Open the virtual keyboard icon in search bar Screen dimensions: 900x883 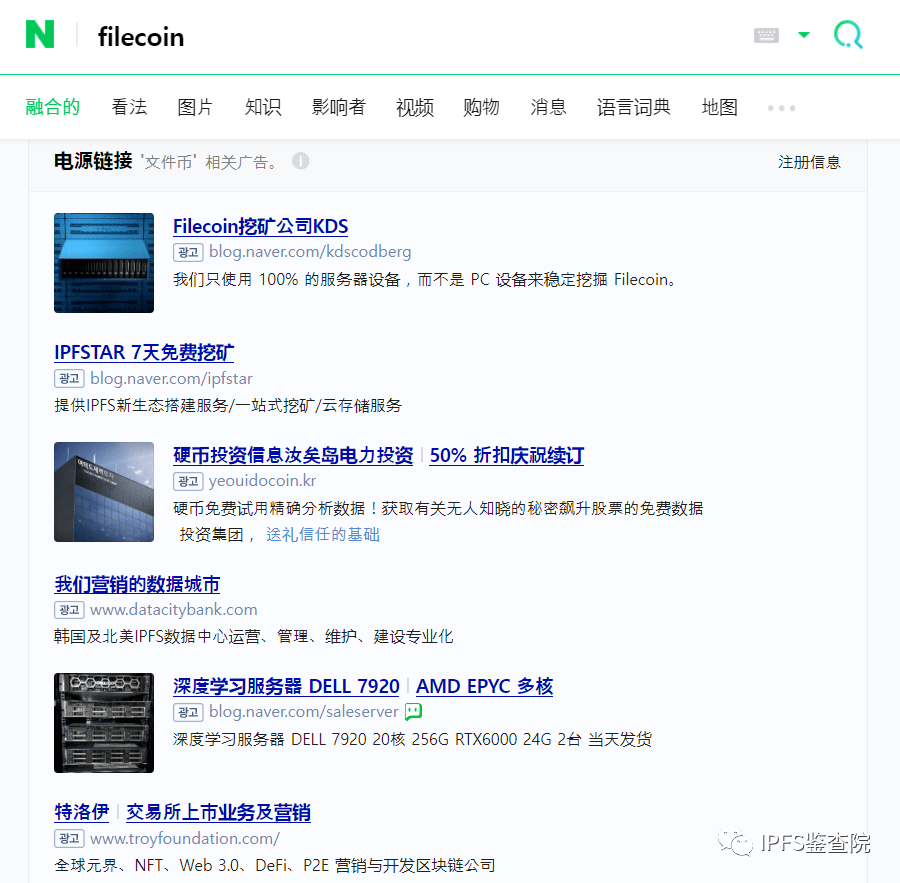tap(766, 34)
